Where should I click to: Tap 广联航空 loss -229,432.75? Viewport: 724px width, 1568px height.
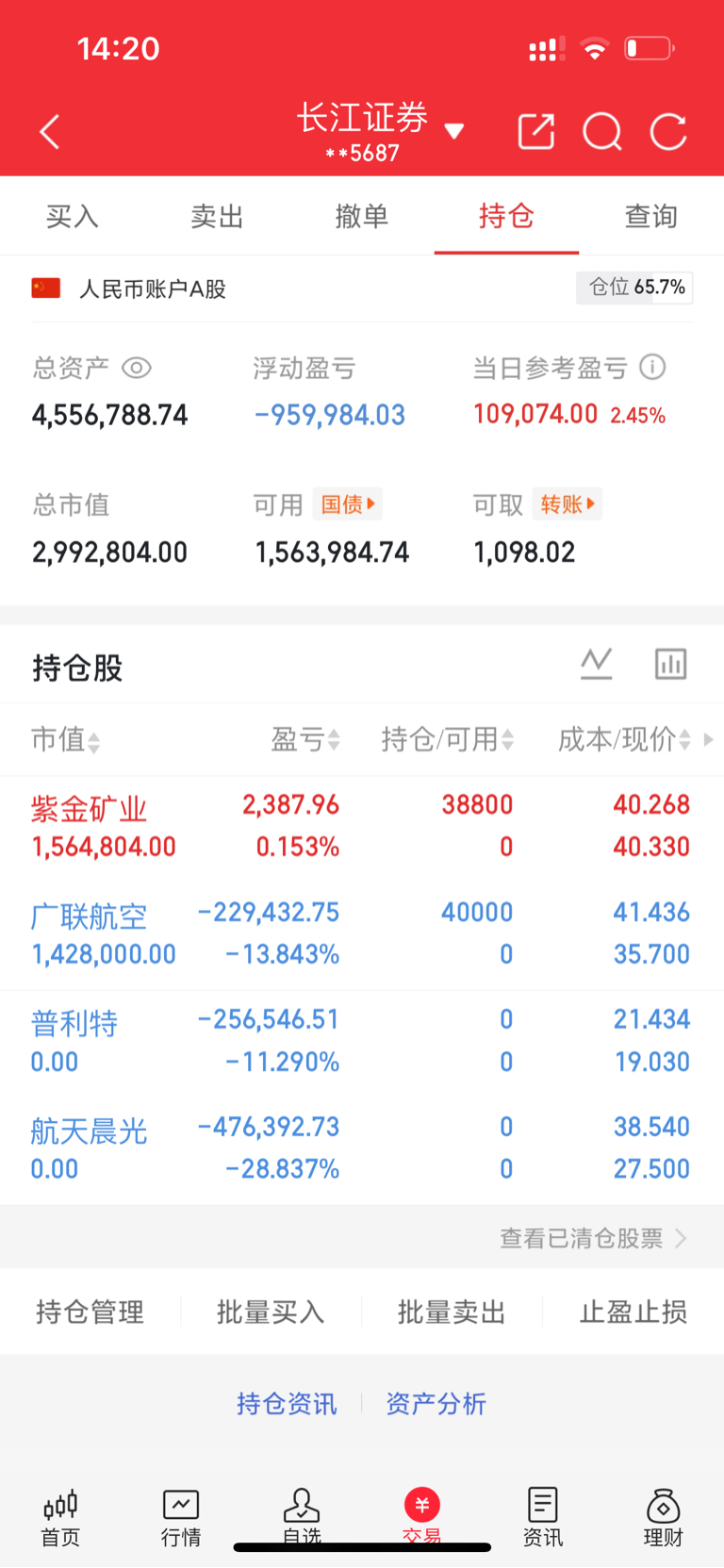(269, 912)
